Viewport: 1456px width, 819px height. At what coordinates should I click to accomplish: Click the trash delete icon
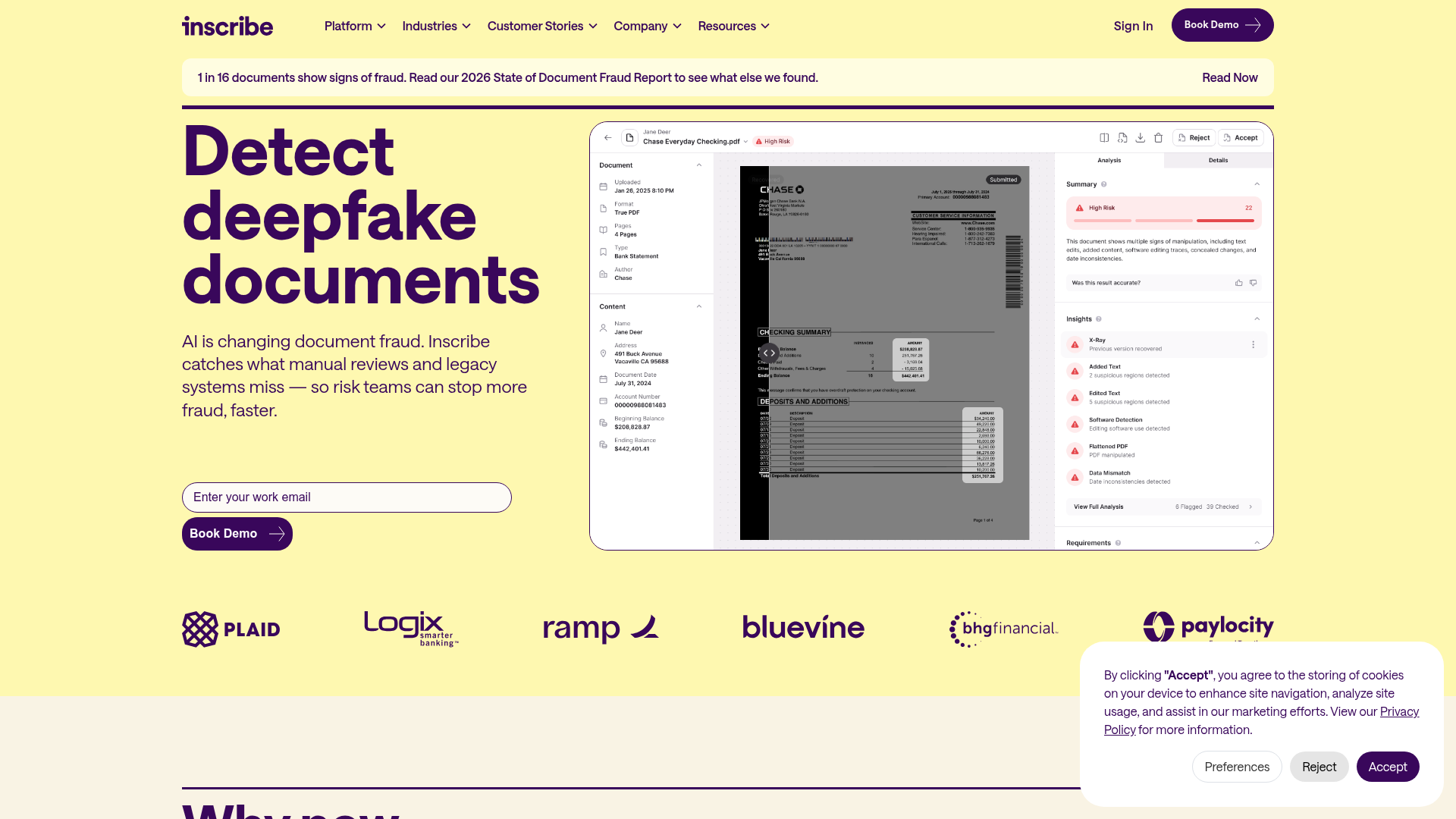[x=1158, y=138]
